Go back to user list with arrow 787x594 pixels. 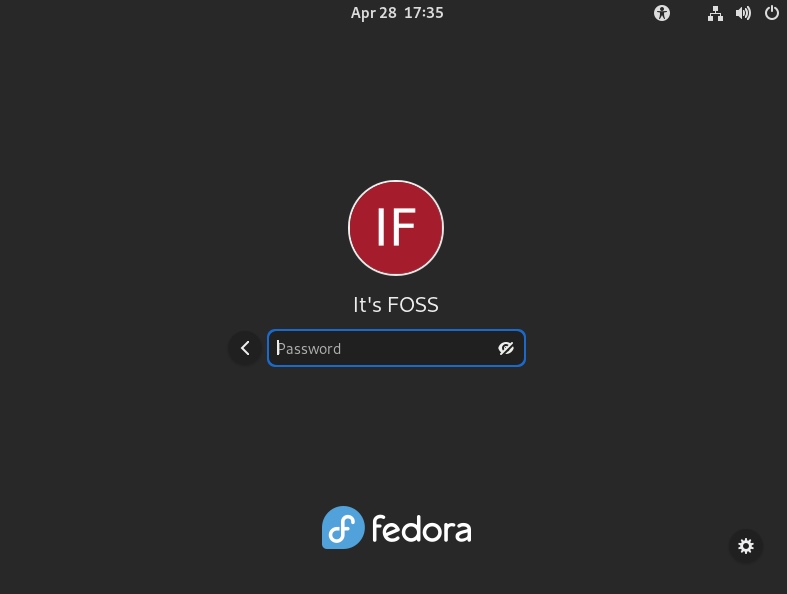click(x=245, y=348)
